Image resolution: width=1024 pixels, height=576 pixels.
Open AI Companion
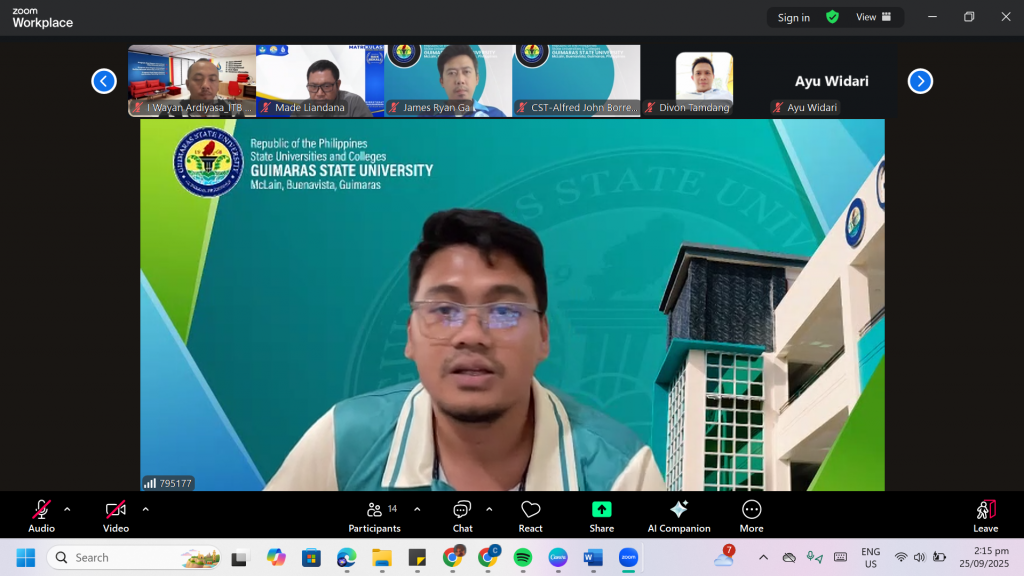[678, 515]
